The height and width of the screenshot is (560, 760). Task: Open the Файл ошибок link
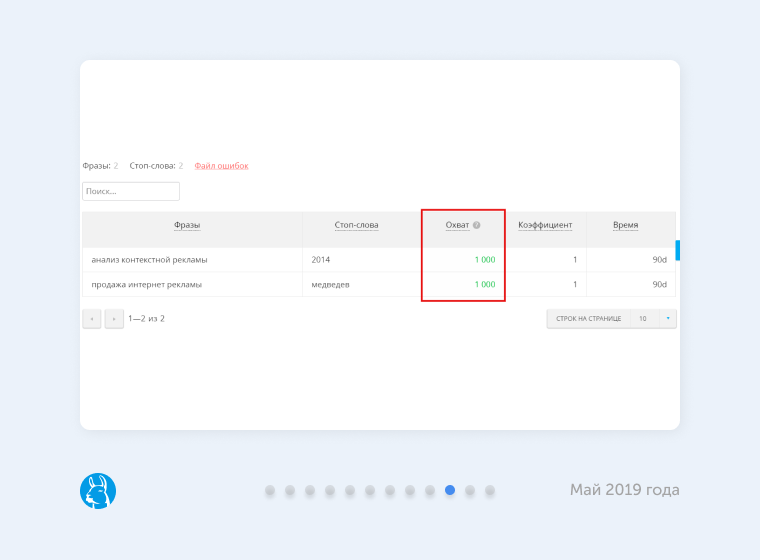click(221, 166)
